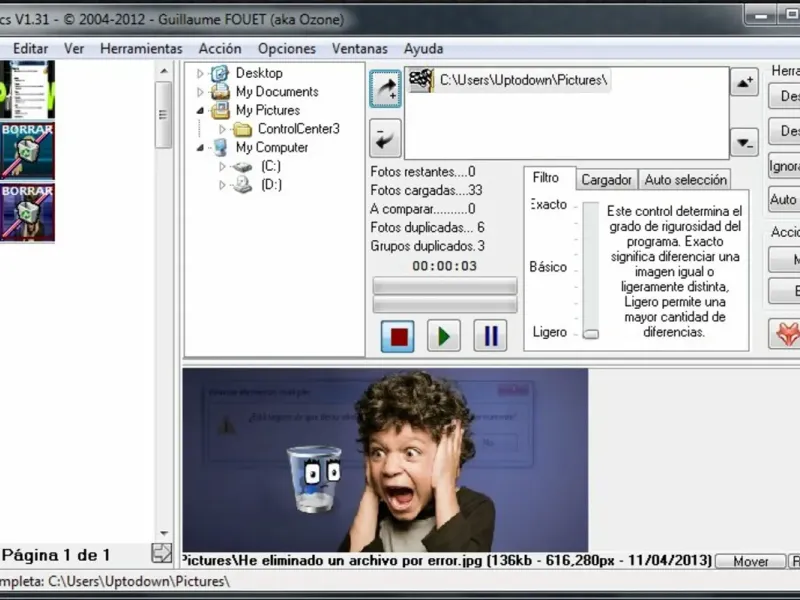Screen dimensions: 800x600
Task: Open the Herramientas menu
Action: (141, 49)
